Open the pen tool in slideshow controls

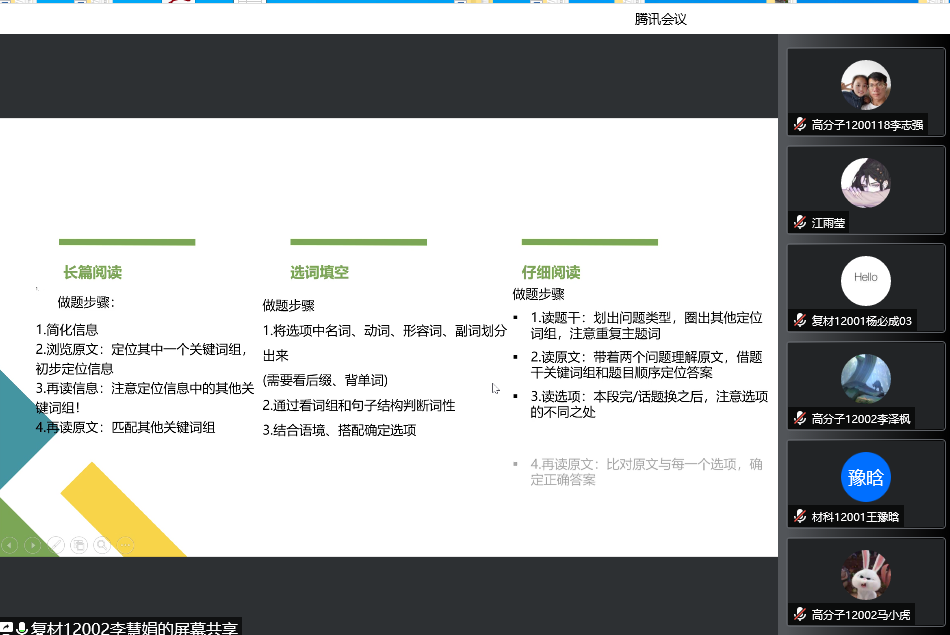[x=56, y=545]
